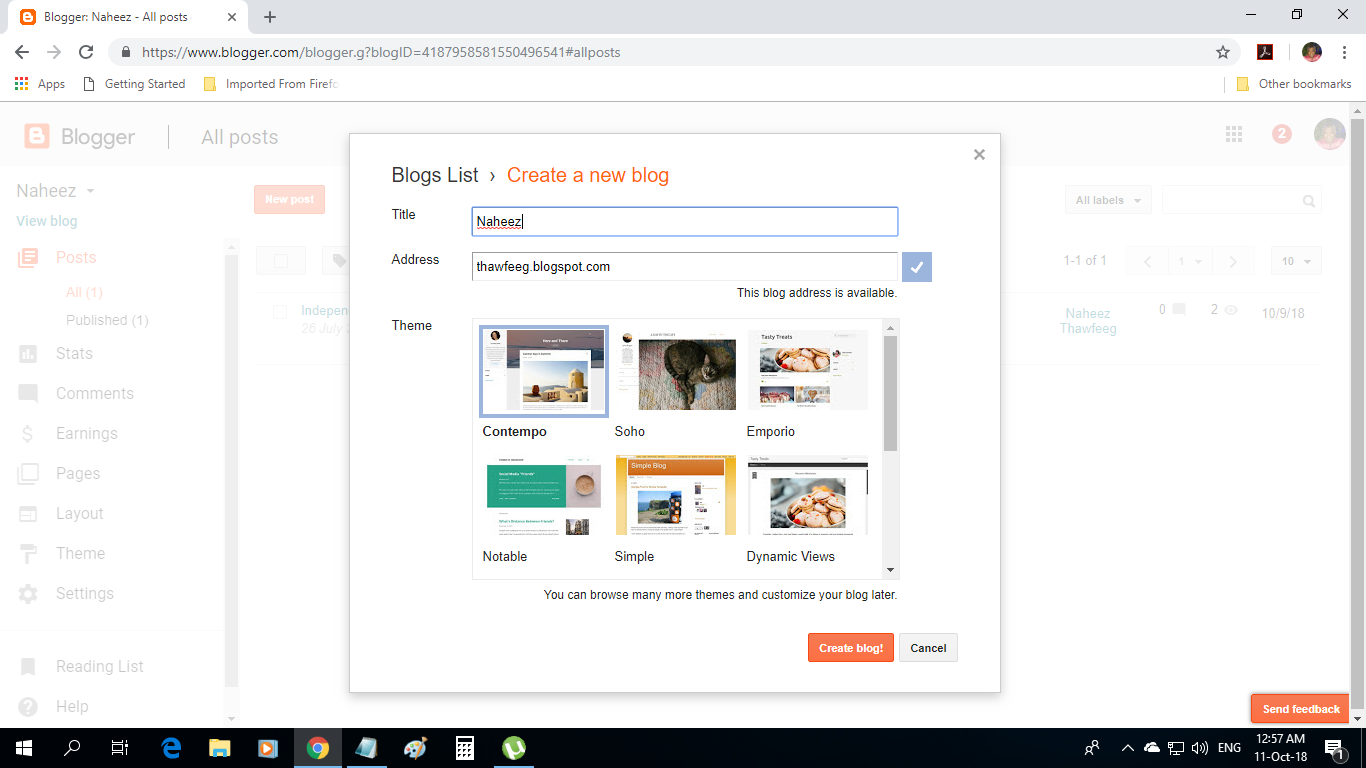Click the notifications badge icon
Screen dimensions: 1366x768
pos(1282,134)
